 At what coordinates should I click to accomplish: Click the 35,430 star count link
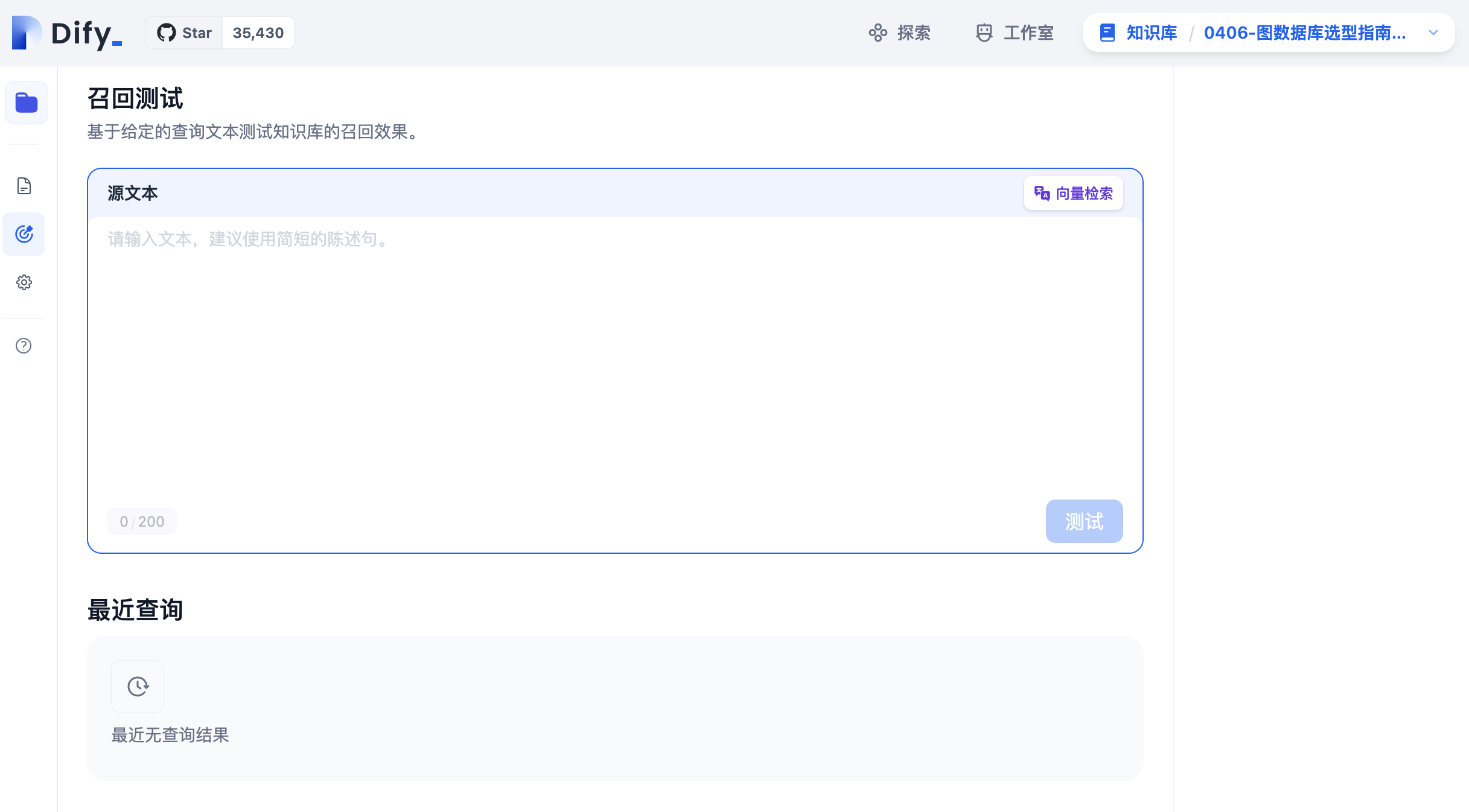[258, 33]
